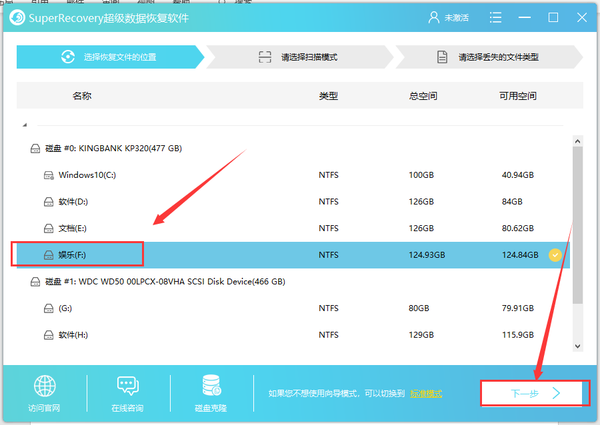
Task: Select the 文档(E:) partition
Action: point(293,228)
